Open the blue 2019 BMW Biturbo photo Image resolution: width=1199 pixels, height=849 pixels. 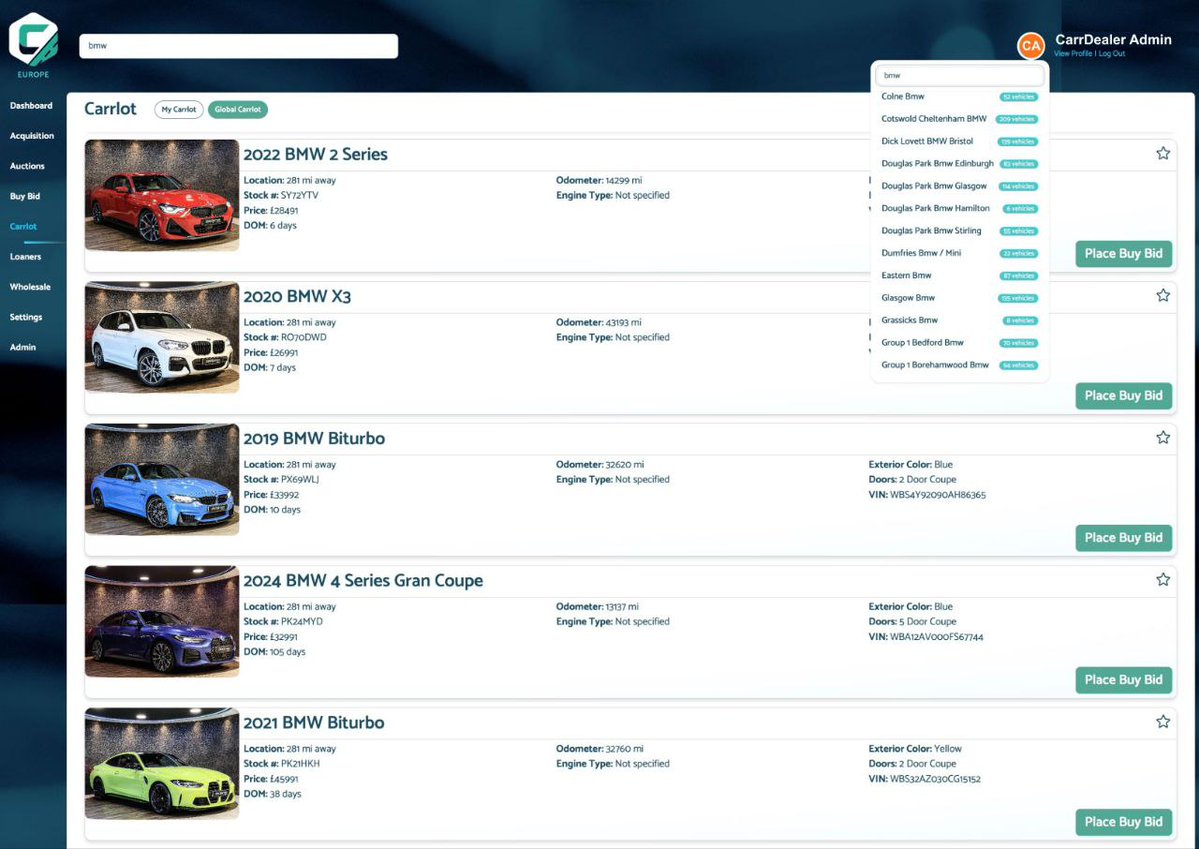click(x=162, y=480)
